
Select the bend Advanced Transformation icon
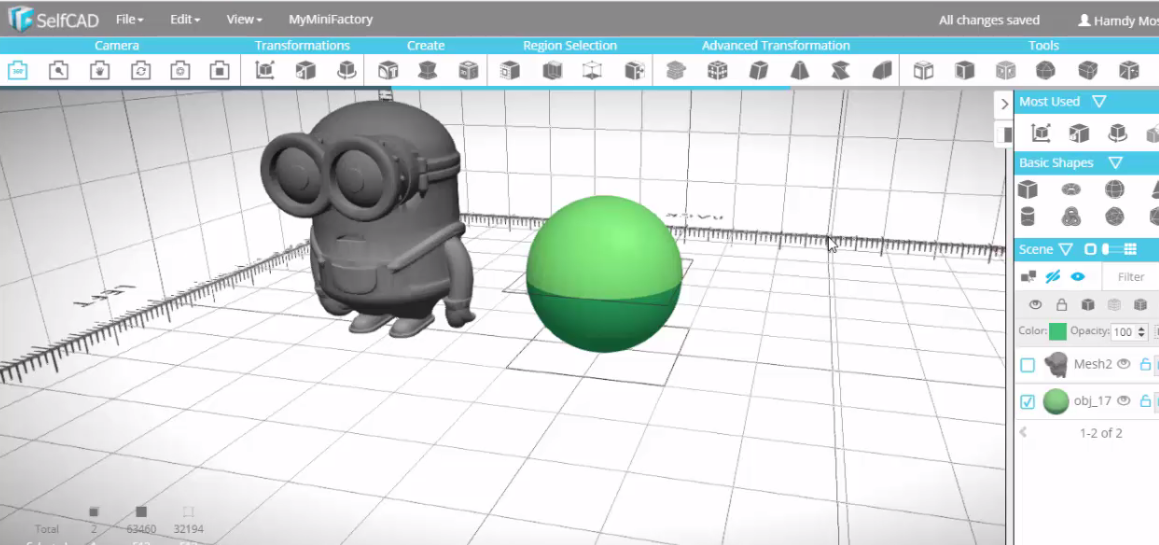coord(882,71)
